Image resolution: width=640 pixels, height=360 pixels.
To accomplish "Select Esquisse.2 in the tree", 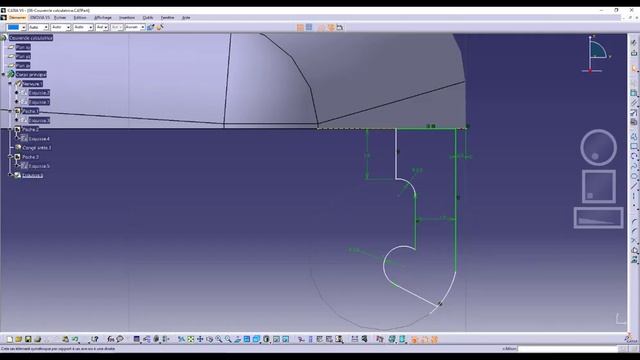I will tap(39, 93).
